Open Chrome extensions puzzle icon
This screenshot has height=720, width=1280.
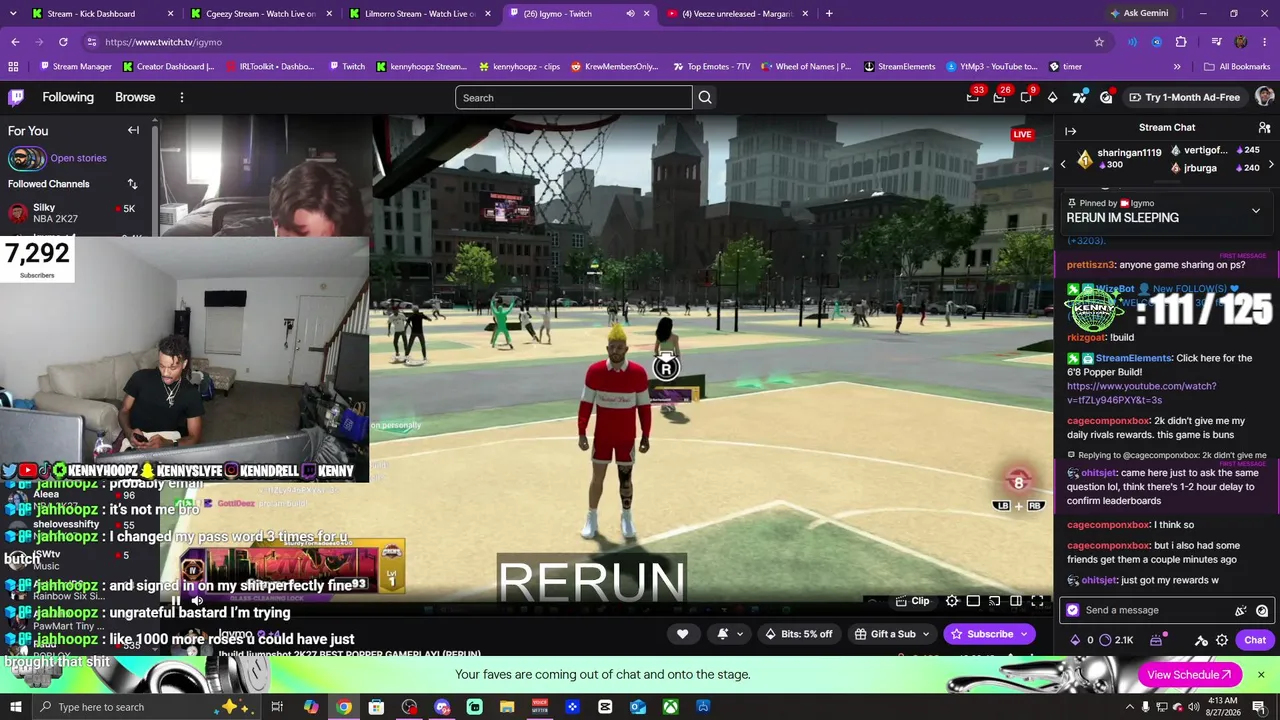click(x=1181, y=42)
